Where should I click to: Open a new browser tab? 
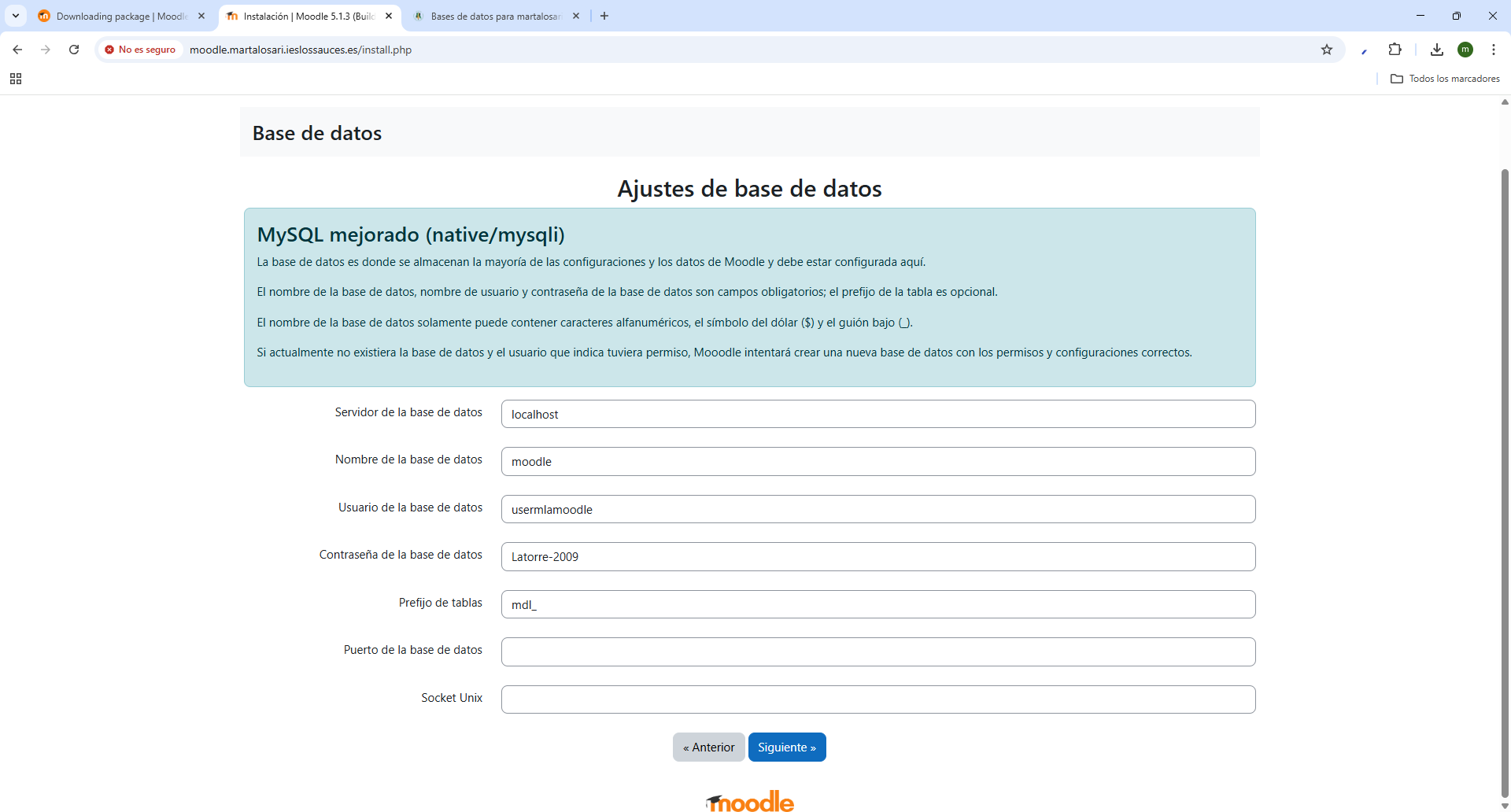click(x=604, y=16)
